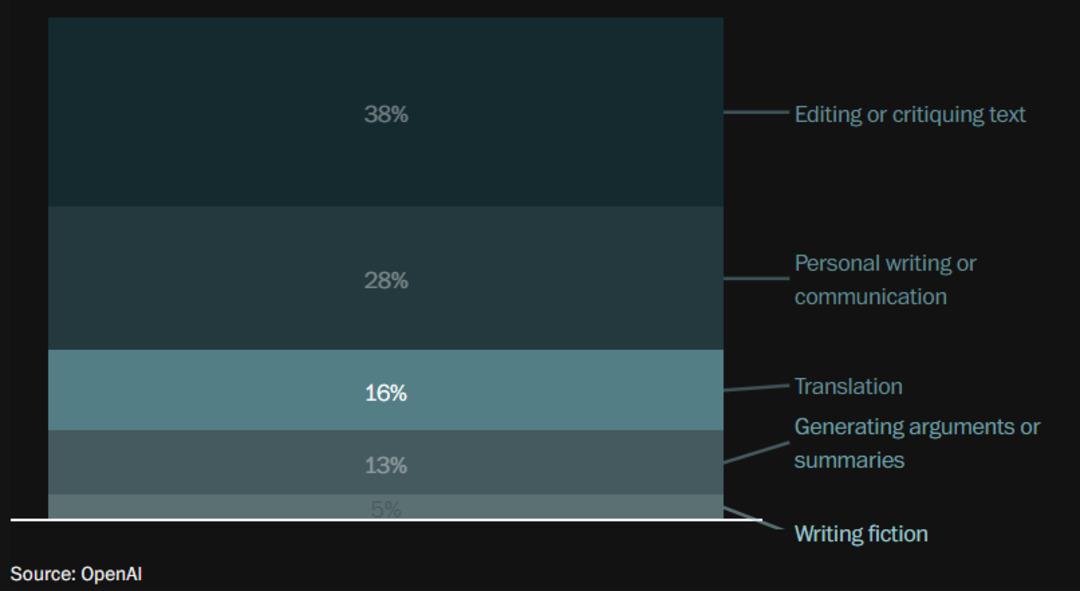Screen dimensions: 1080x591
Task: Click the 5% percentage text
Action: tap(386, 509)
